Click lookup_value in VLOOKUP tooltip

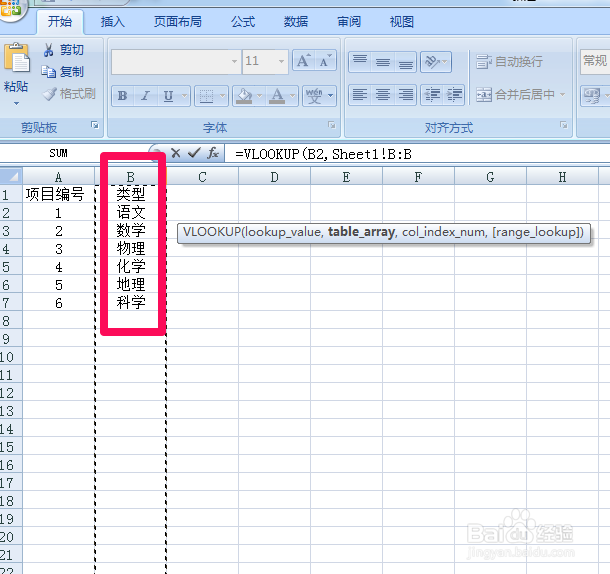[x=284, y=232]
